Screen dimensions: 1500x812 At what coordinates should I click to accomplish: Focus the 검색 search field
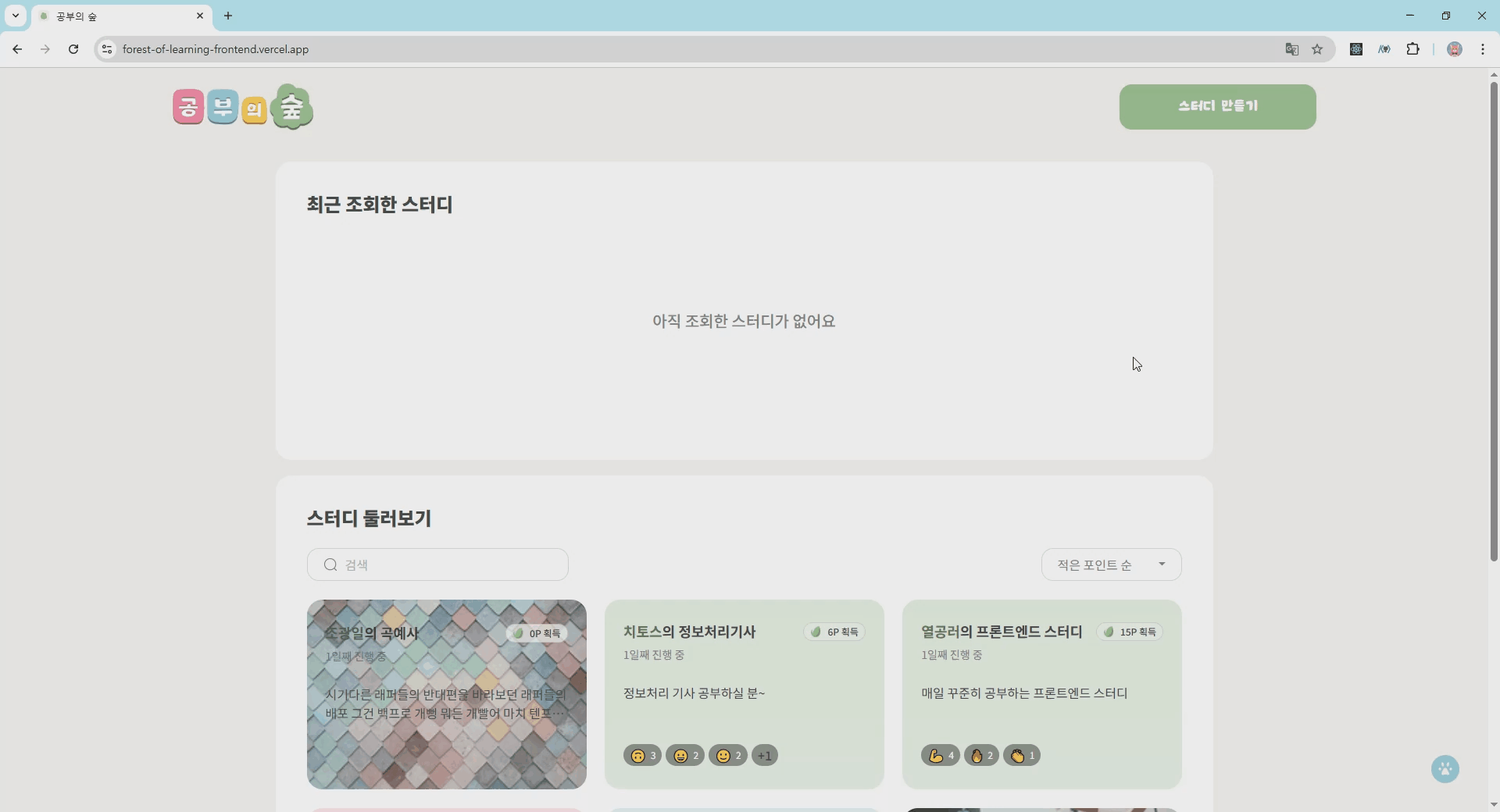(437, 564)
